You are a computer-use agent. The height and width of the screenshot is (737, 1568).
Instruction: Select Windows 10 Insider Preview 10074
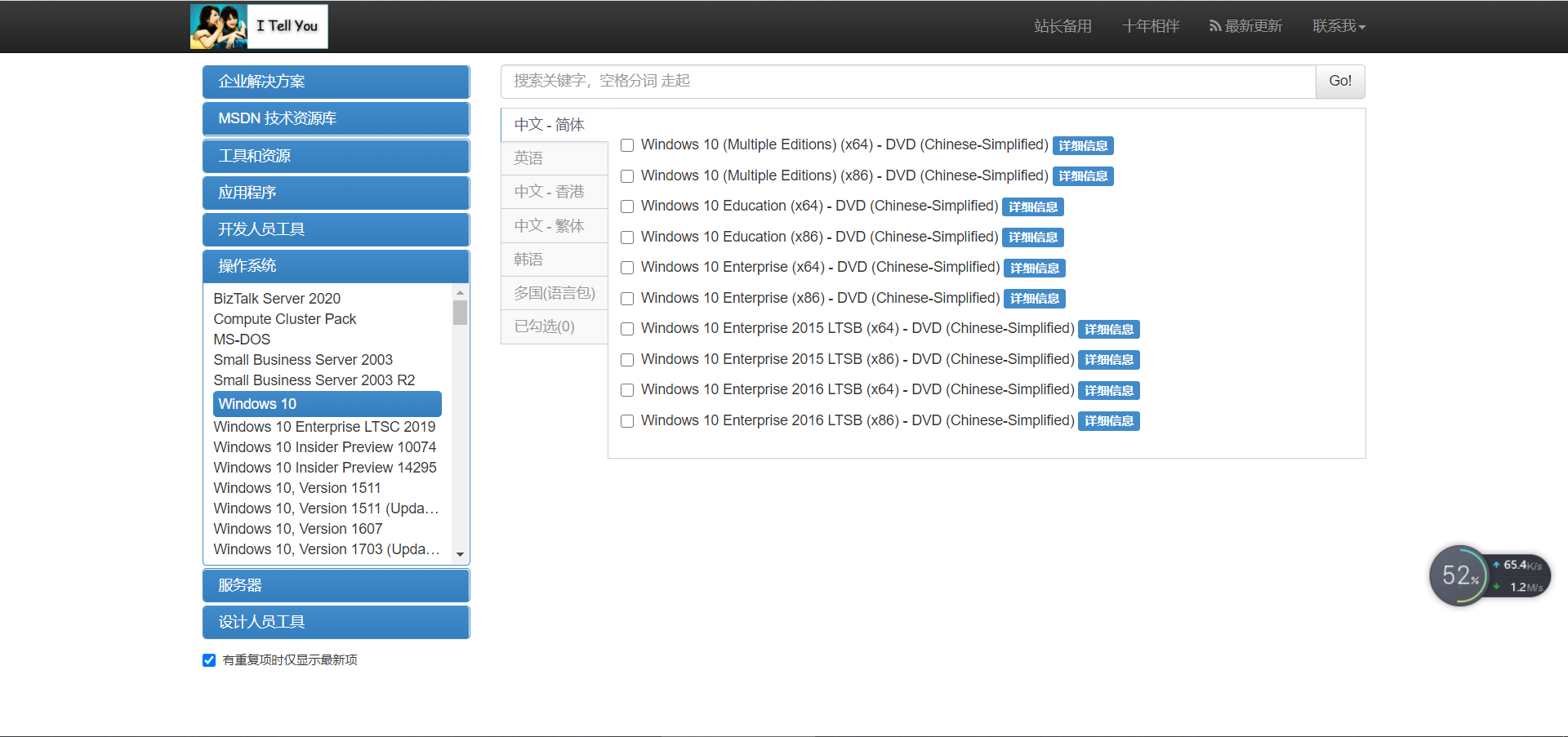coord(325,447)
